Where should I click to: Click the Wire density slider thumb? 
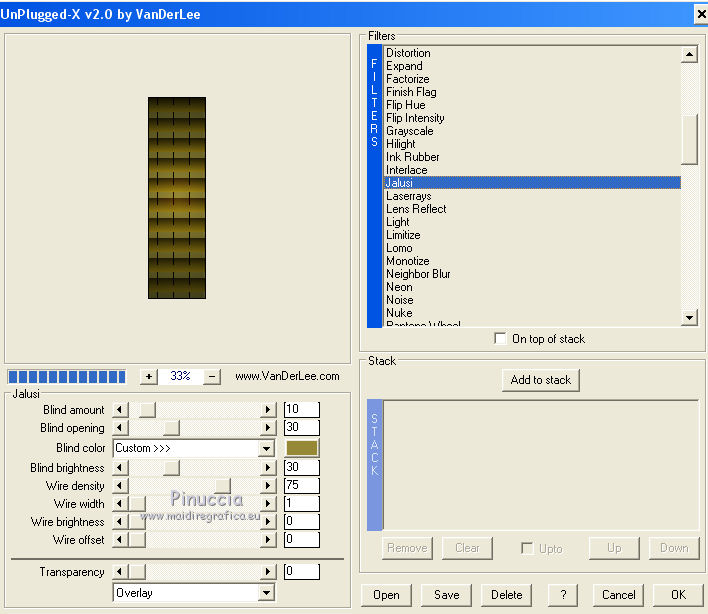222,485
